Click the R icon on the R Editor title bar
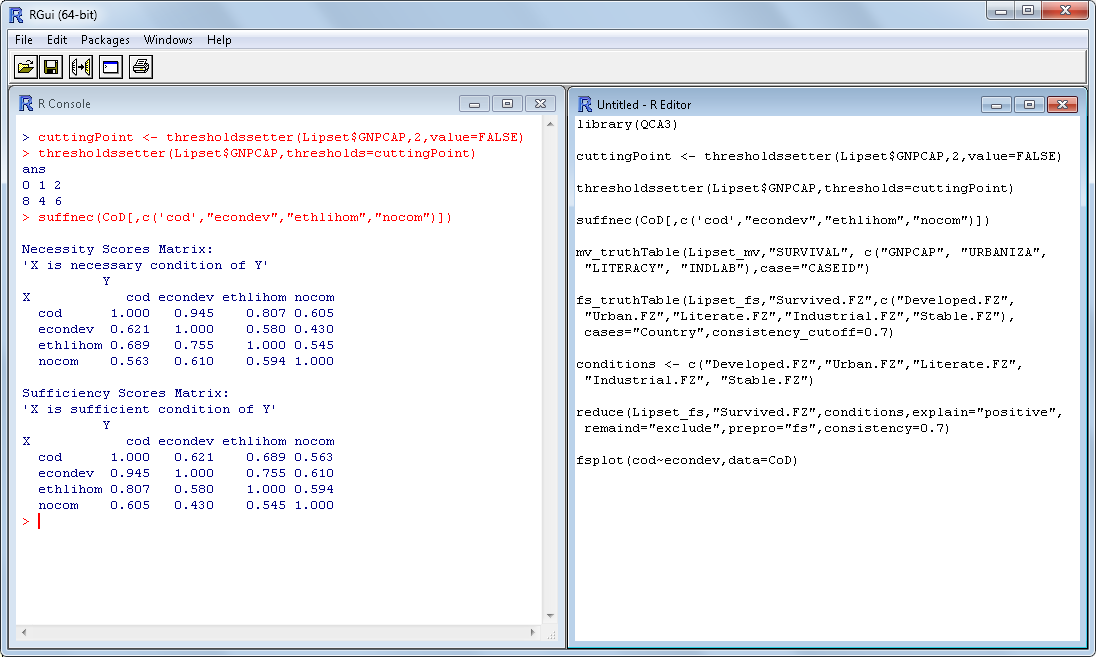The image size is (1096, 657). (585, 104)
